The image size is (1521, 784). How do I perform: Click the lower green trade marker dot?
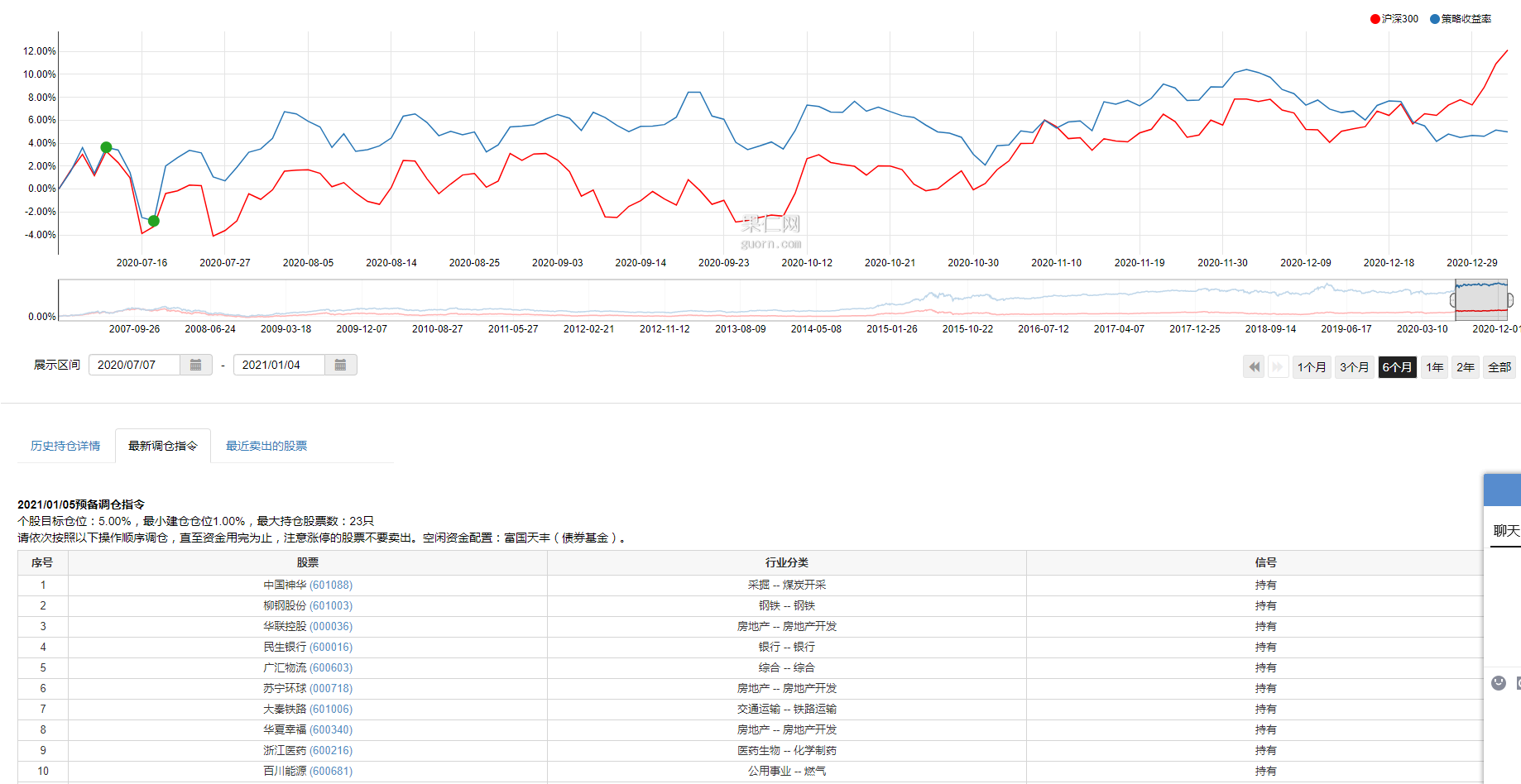click(x=154, y=221)
